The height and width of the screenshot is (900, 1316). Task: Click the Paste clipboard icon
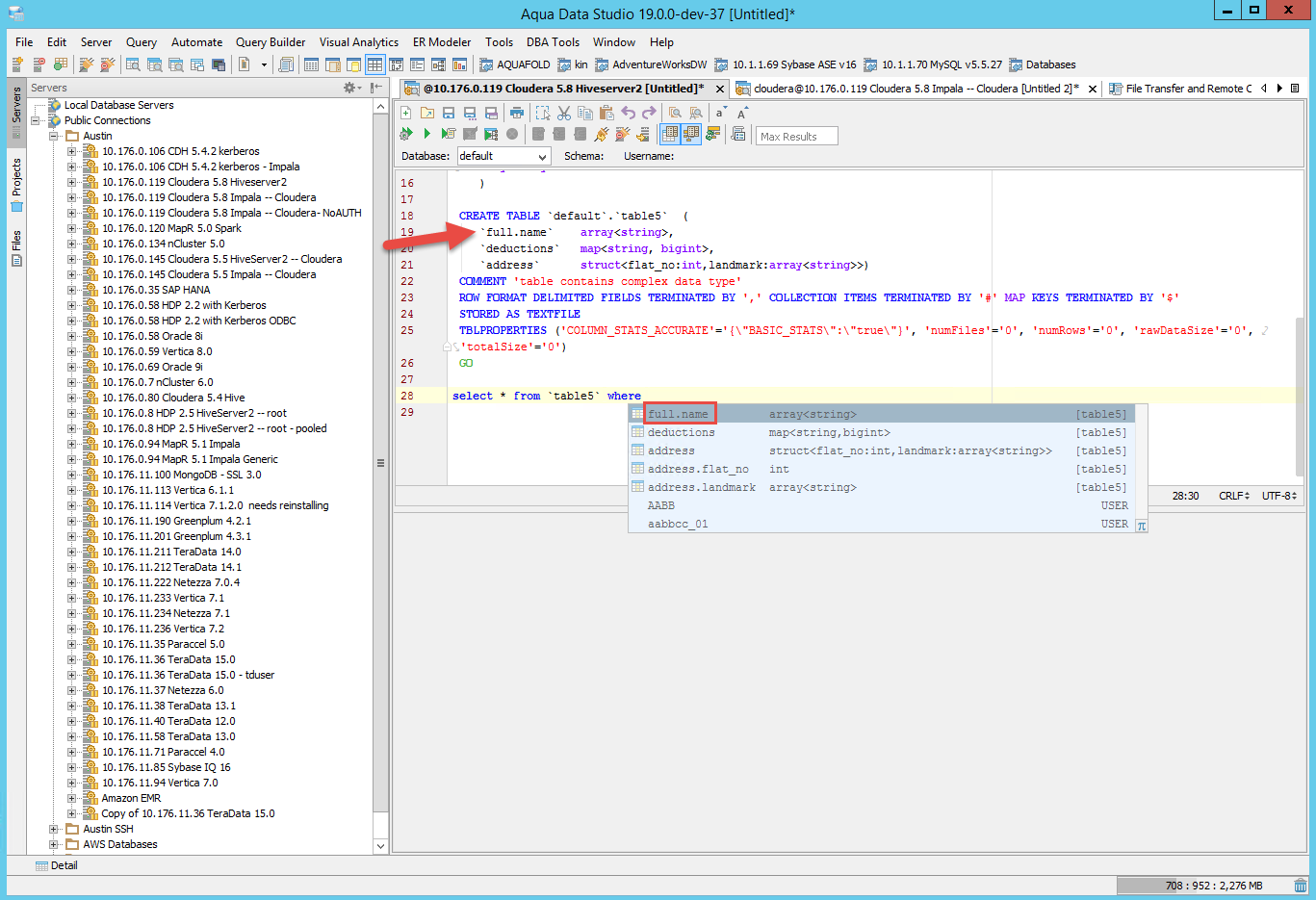pos(606,114)
